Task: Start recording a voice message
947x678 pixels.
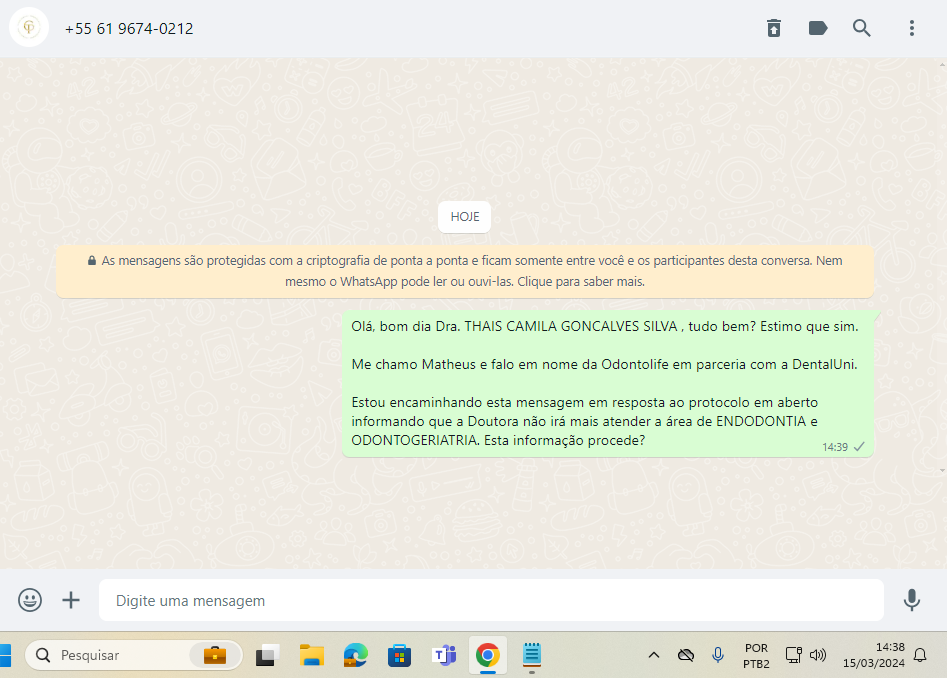Action: point(911,600)
